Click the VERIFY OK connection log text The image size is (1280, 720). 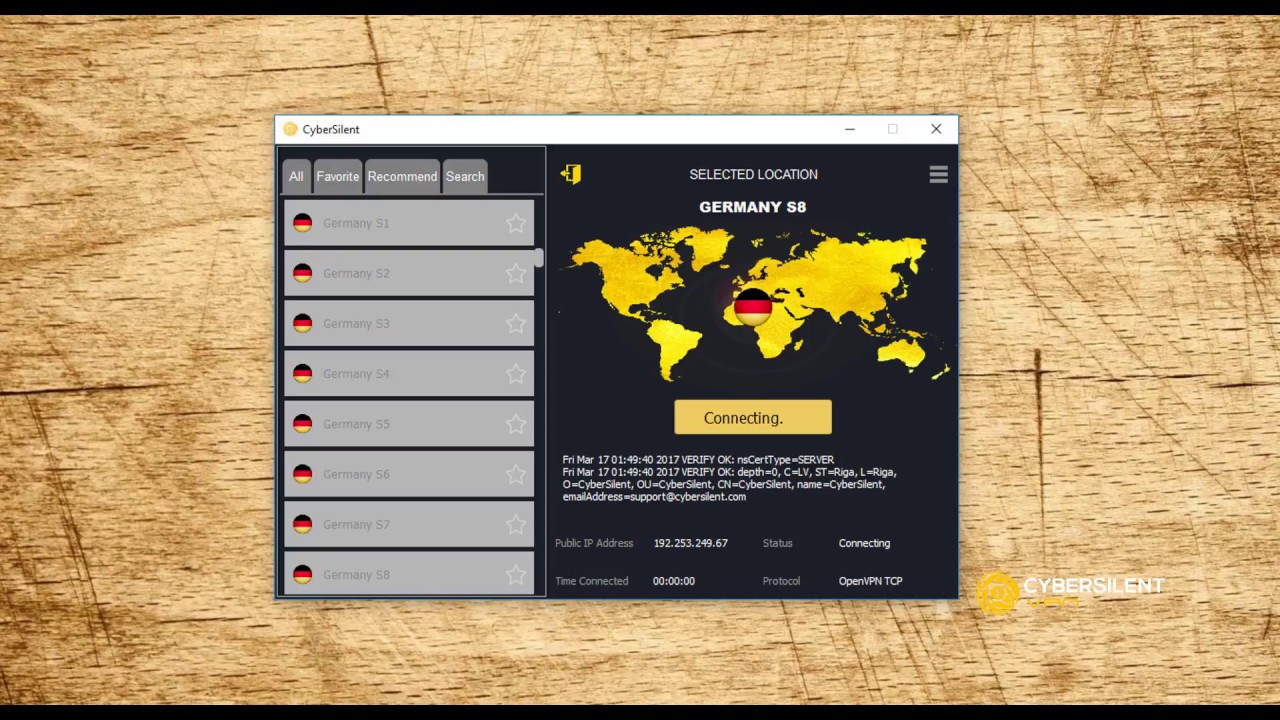730,478
